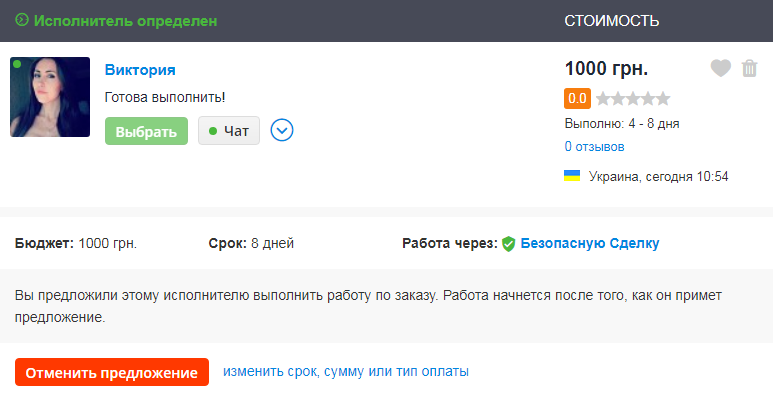This screenshot has width=773, height=400.
Task: Click the СТОИМОСТЬ column header
Action: click(612, 21)
